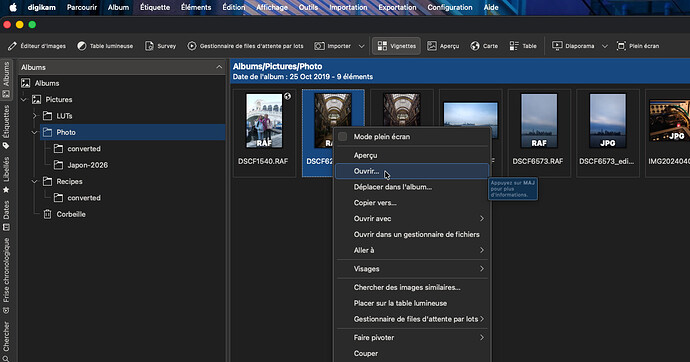Switch to Aperçu preview mode

[x=444, y=46]
